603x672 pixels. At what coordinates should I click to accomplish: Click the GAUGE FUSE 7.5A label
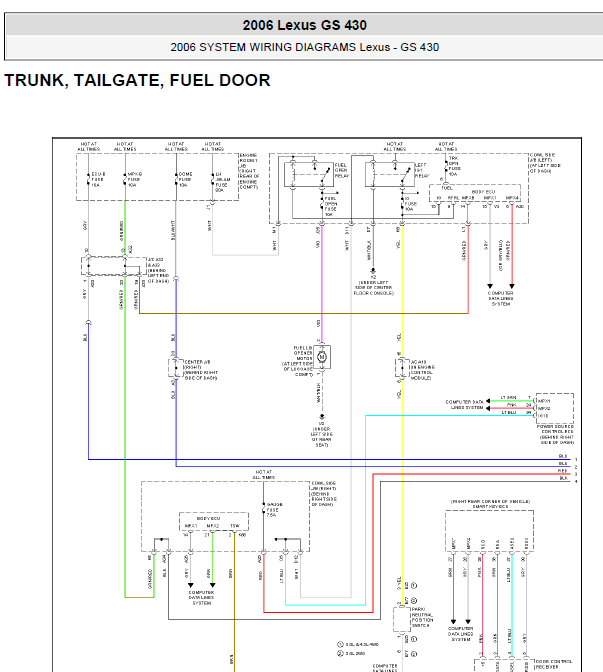[x=274, y=510]
